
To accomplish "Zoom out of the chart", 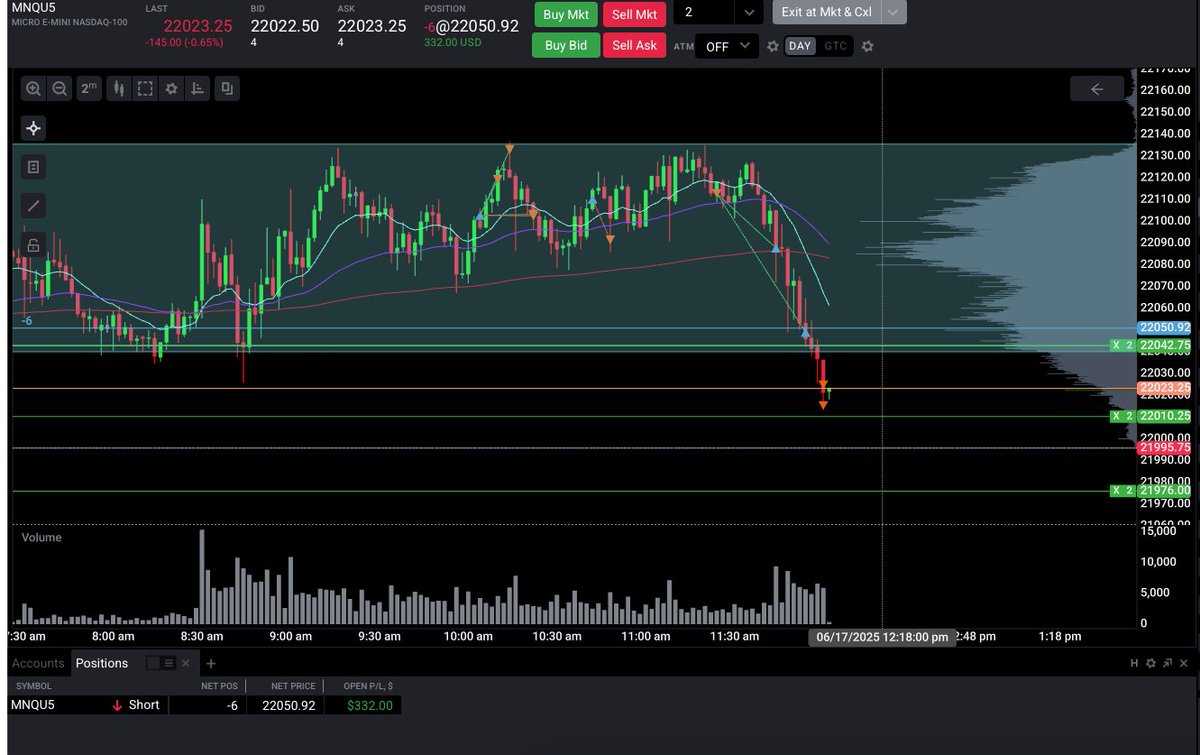I will coord(59,89).
